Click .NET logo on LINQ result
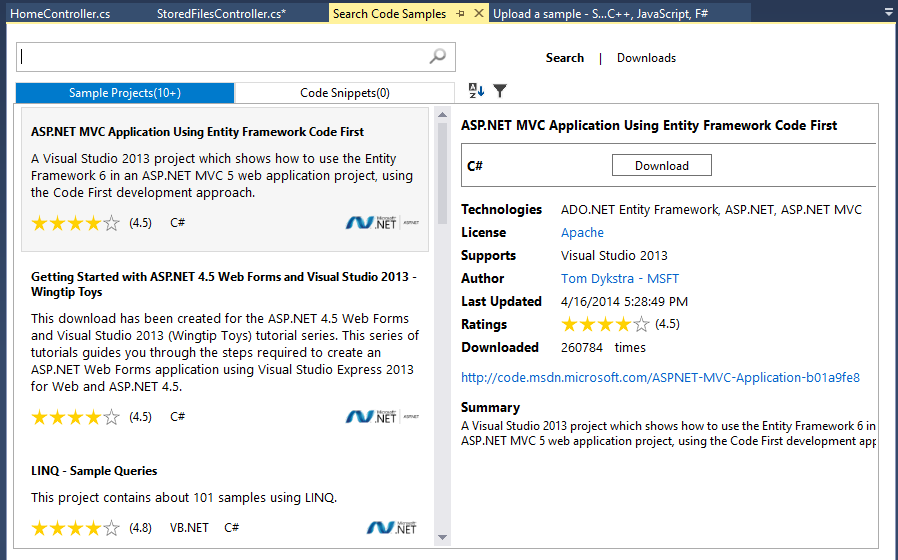This screenshot has height=560, width=898. tap(392, 527)
